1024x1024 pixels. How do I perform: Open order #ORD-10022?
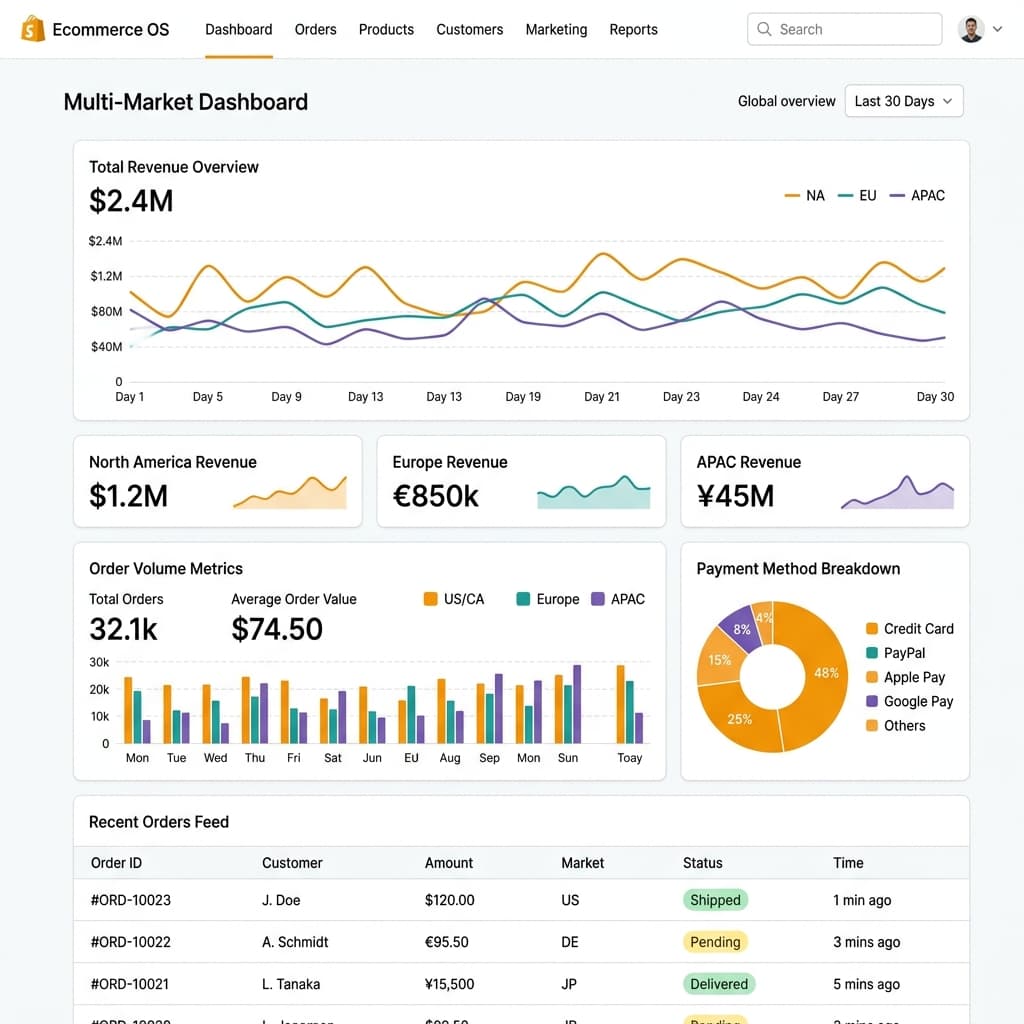pyautogui.click(x=131, y=942)
